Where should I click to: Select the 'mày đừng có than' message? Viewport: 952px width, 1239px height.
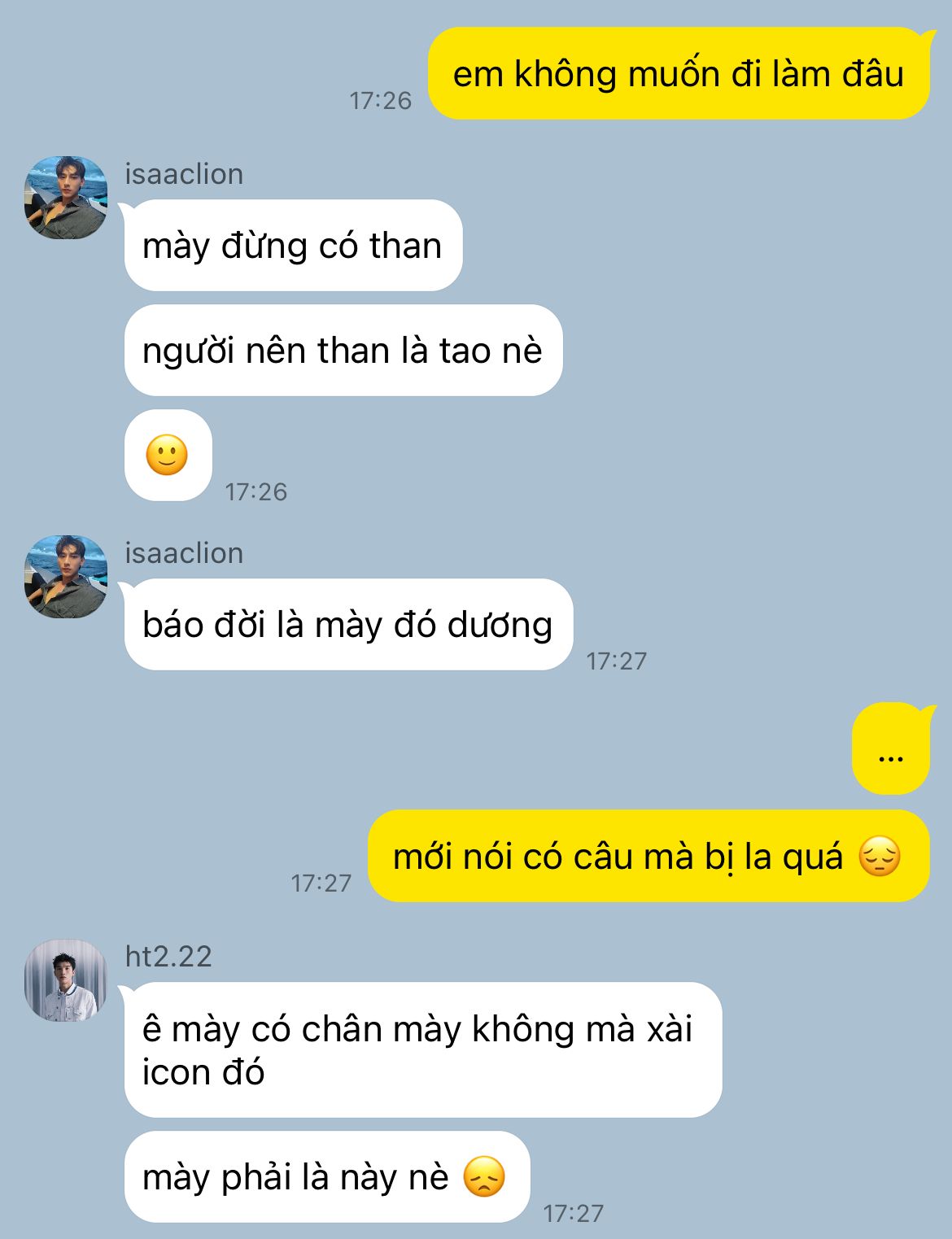292,245
